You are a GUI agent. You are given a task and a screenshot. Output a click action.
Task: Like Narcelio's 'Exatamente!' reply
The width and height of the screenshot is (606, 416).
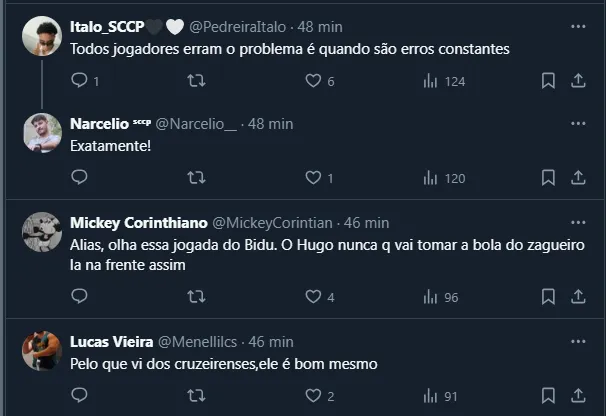(x=313, y=177)
